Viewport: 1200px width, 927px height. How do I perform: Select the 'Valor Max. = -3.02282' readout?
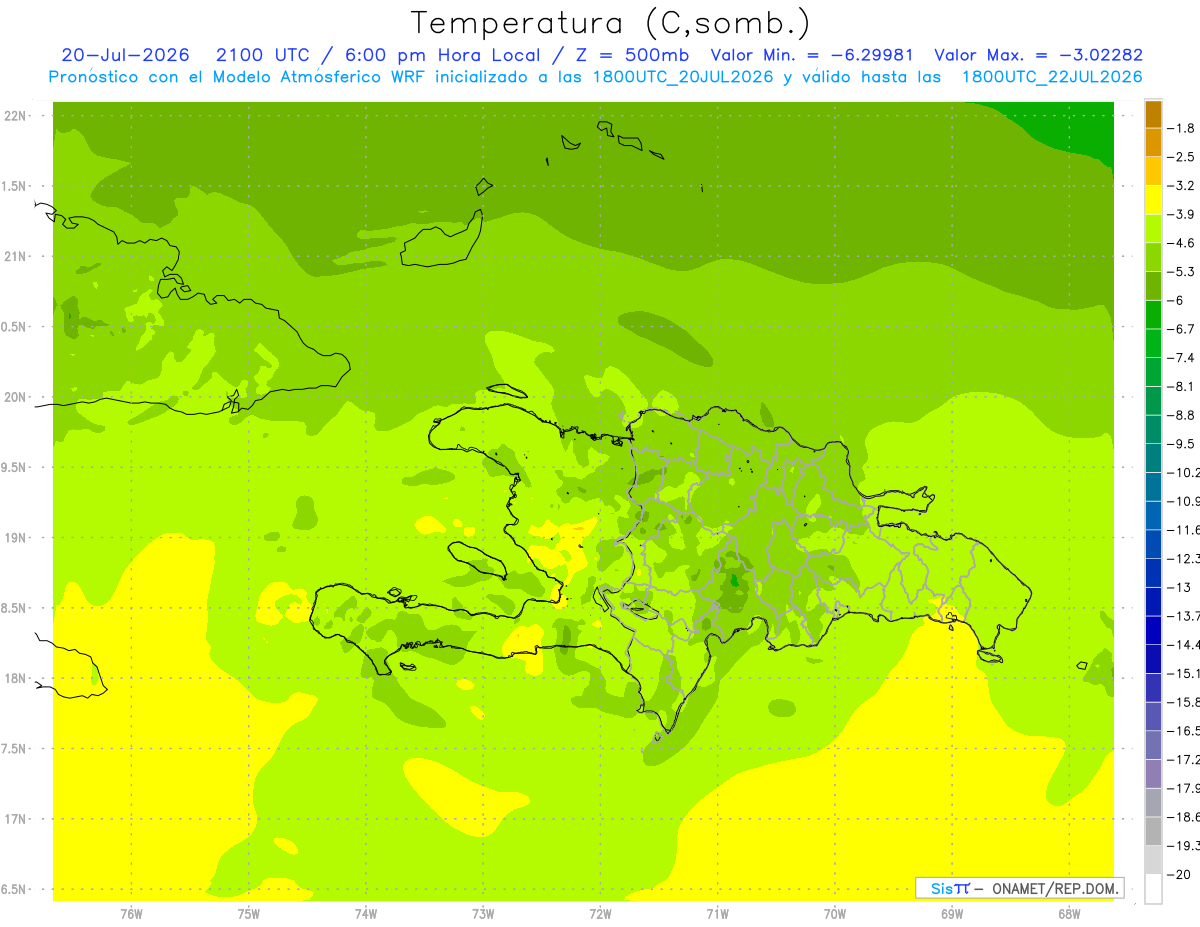[1038, 55]
